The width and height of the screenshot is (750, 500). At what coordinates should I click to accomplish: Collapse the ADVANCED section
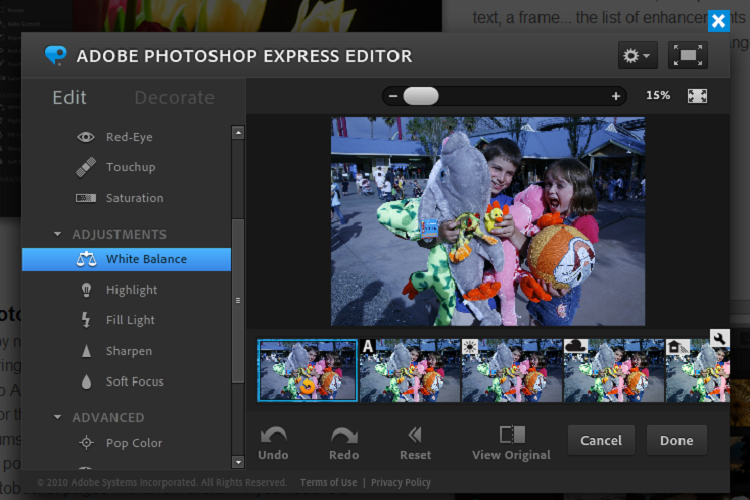(x=57, y=417)
